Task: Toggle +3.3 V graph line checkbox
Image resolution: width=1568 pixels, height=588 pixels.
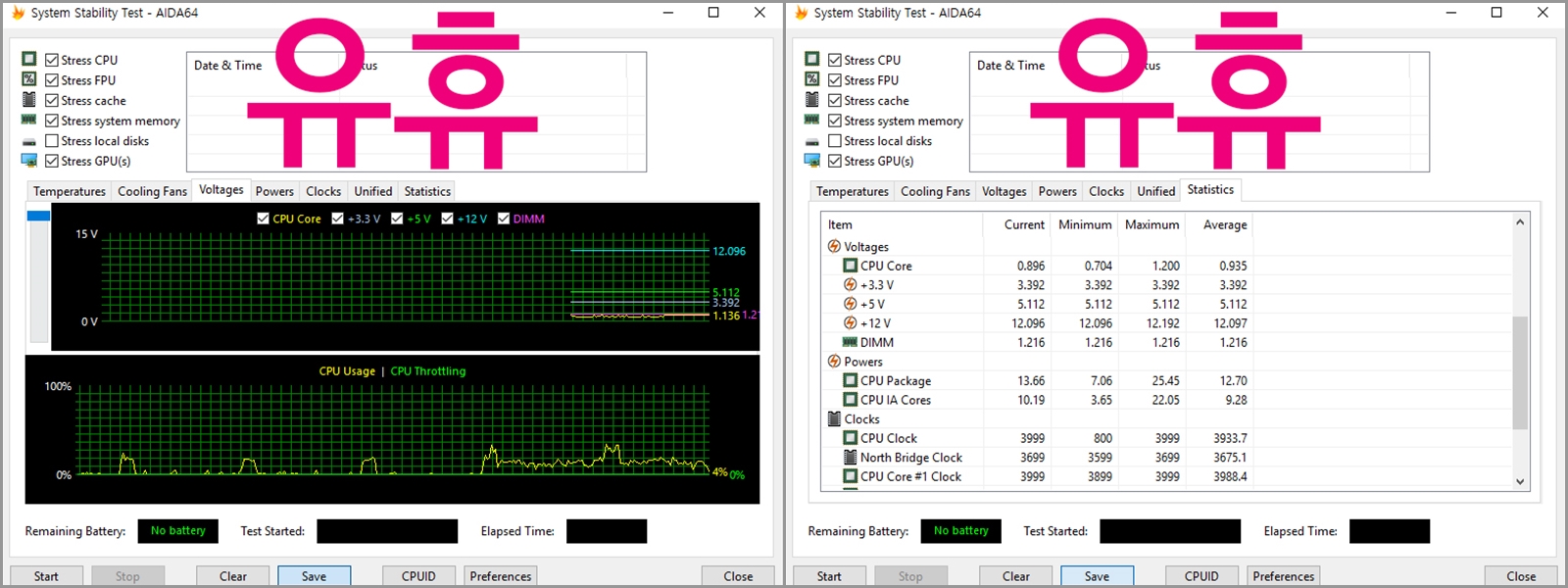Action: (338, 219)
